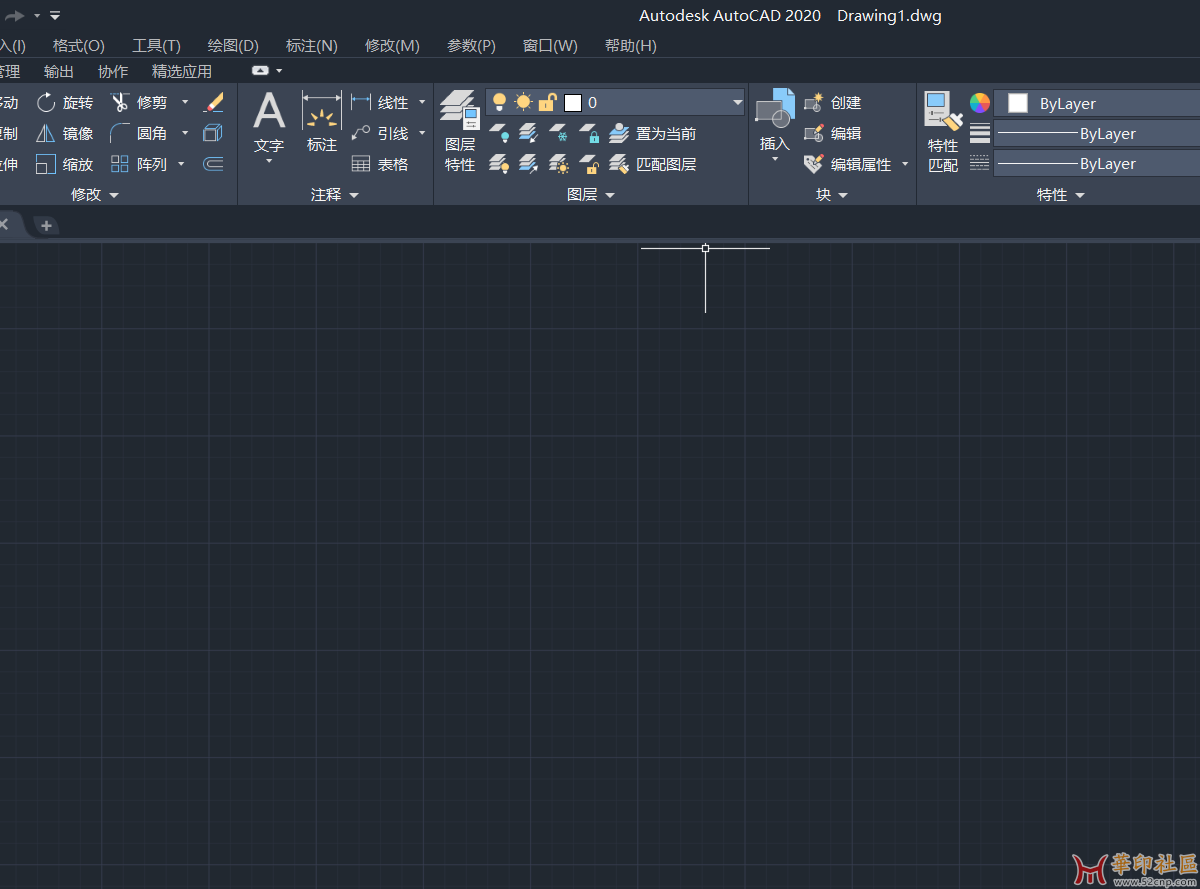Click the Layer Freeze snowflake icon
The image size is (1200, 889).
pyautogui.click(x=559, y=133)
